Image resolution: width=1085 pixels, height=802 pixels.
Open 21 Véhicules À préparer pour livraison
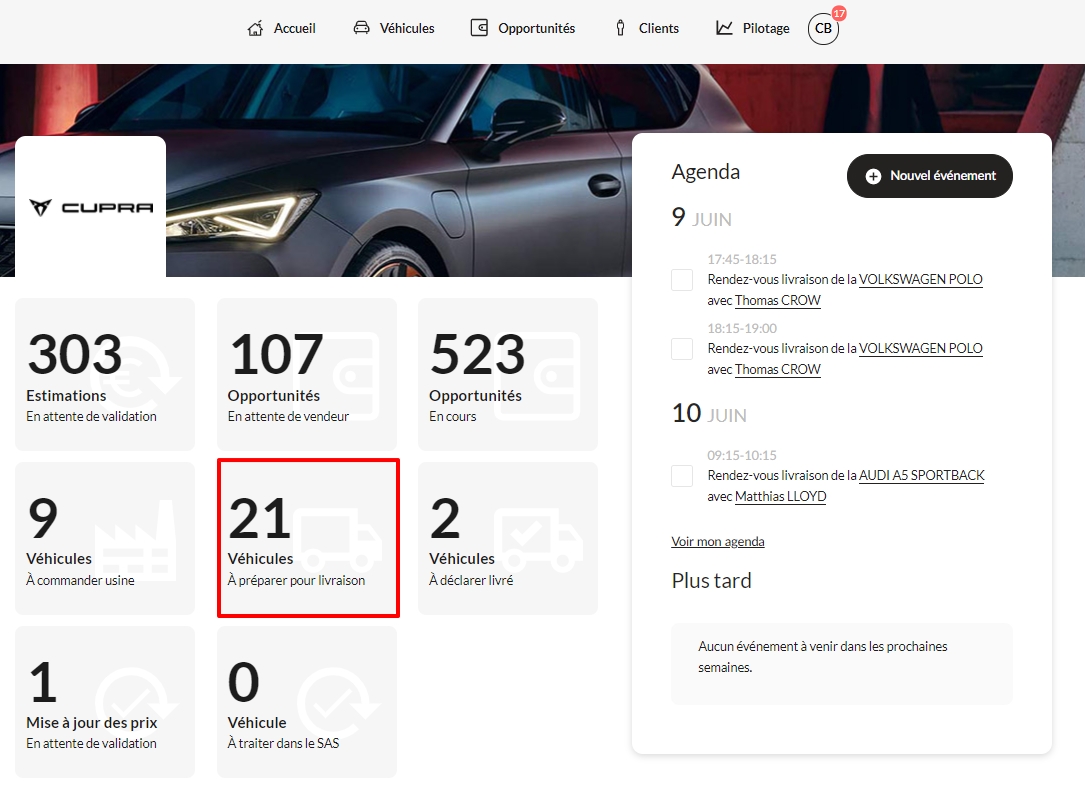coord(308,538)
